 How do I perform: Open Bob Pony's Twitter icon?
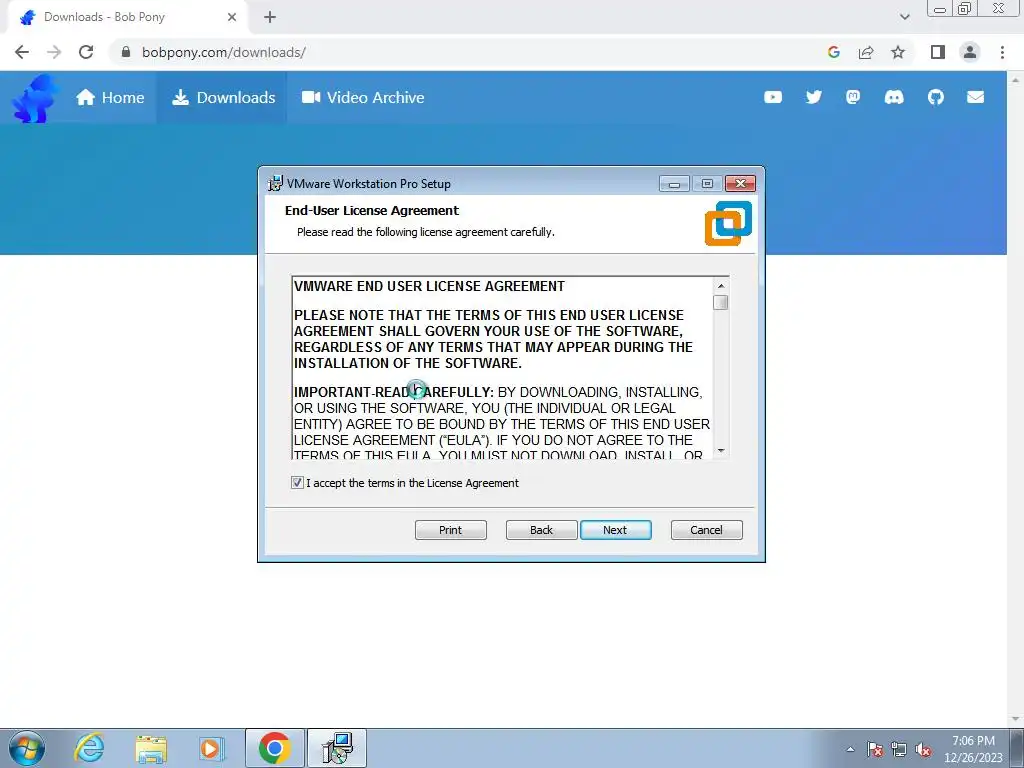pyautogui.click(x=813, y=97)
